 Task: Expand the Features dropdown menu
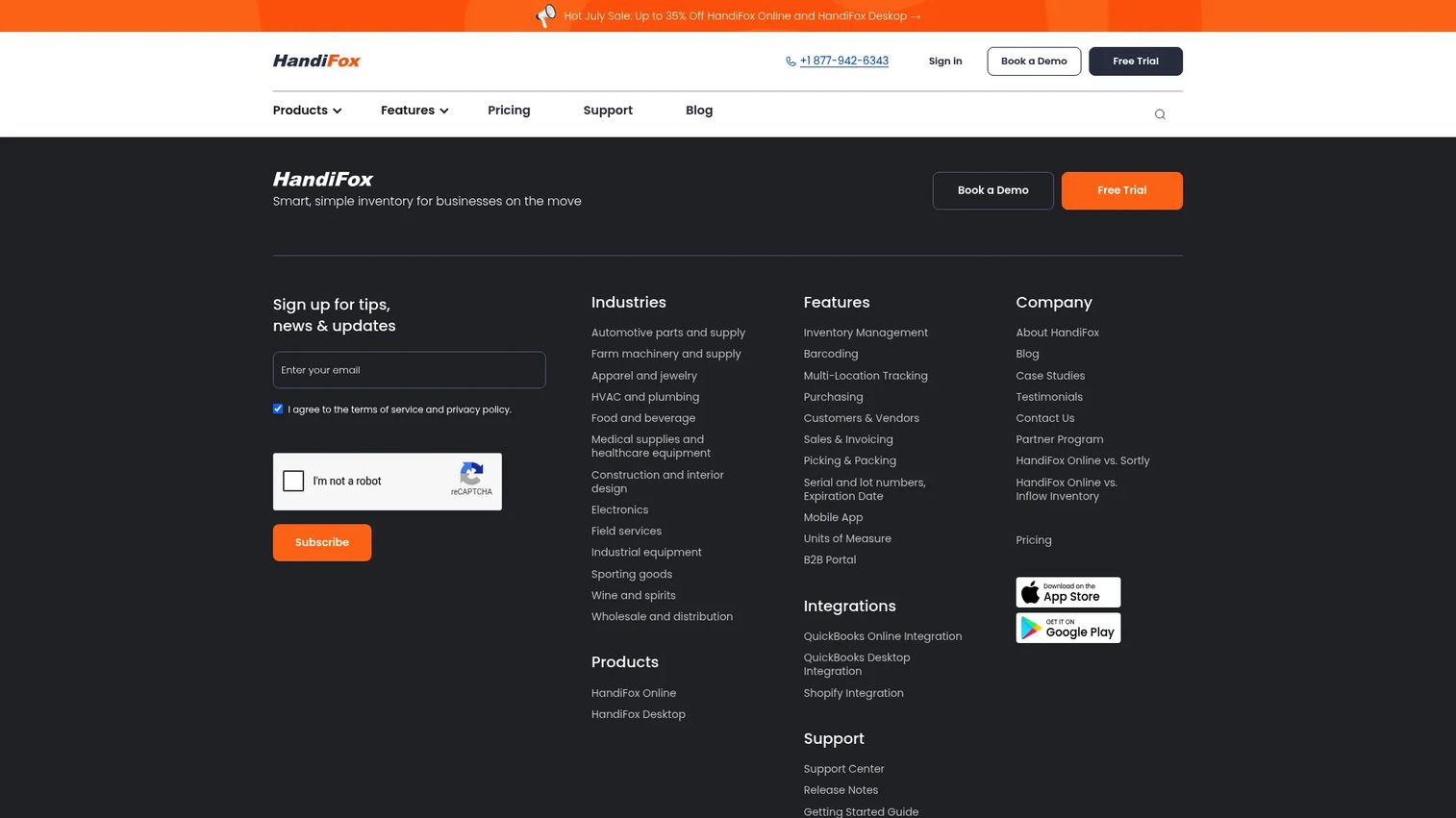[414, 111]
